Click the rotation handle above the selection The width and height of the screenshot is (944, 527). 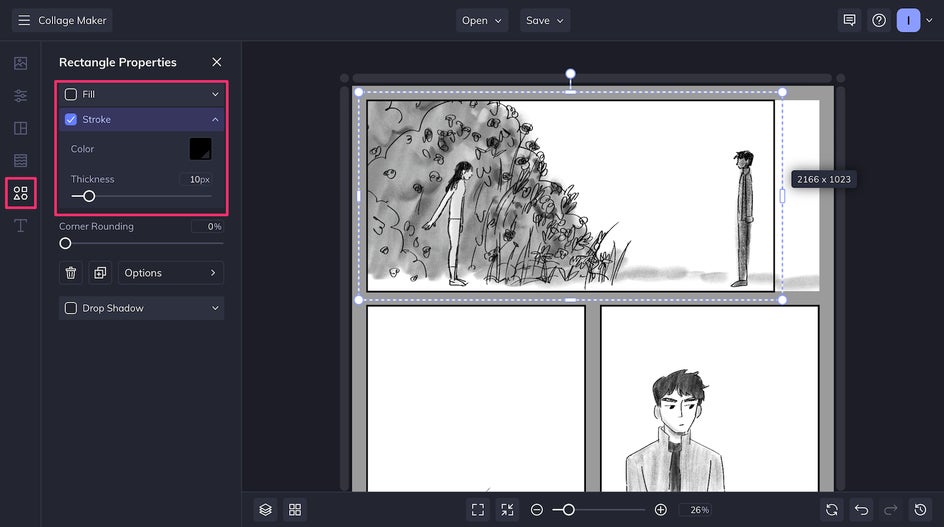(x=570, y=74)
